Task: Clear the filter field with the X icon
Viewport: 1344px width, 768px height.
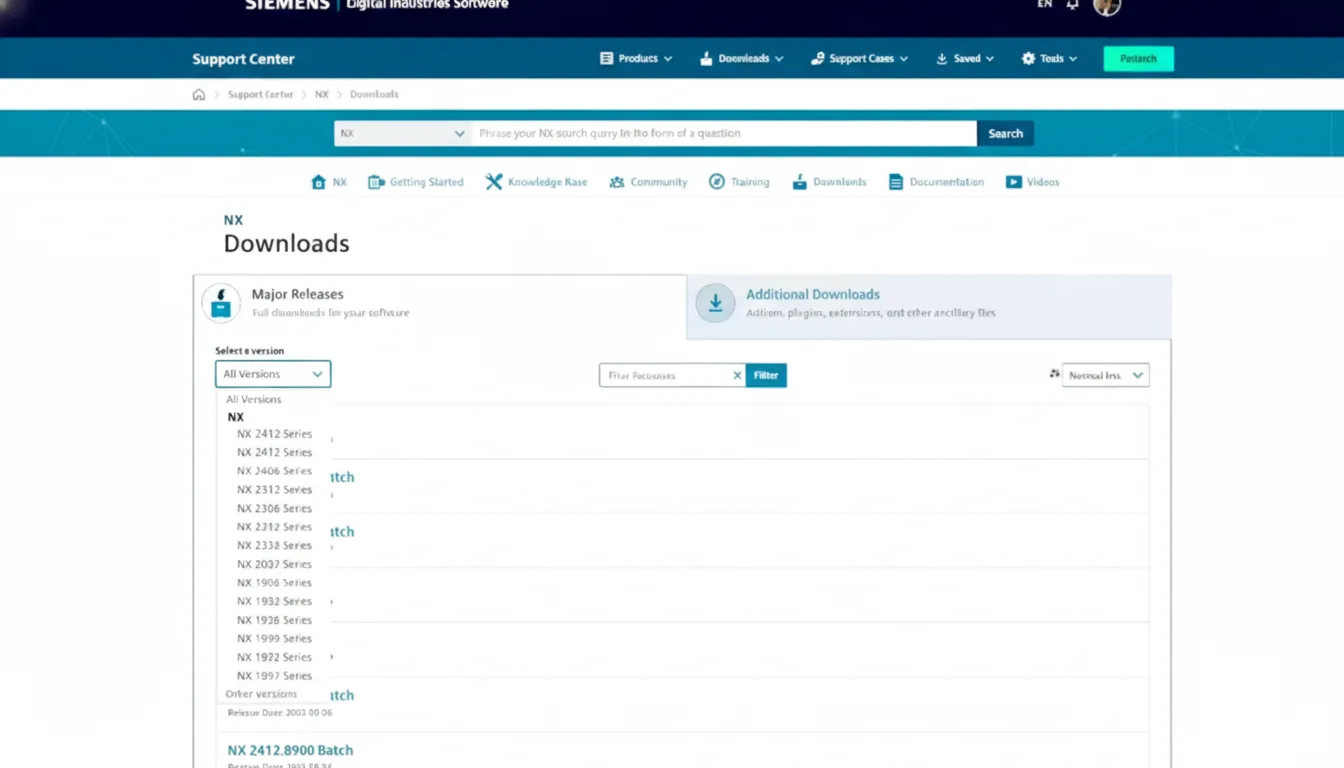Action: (x=738, y=376)
